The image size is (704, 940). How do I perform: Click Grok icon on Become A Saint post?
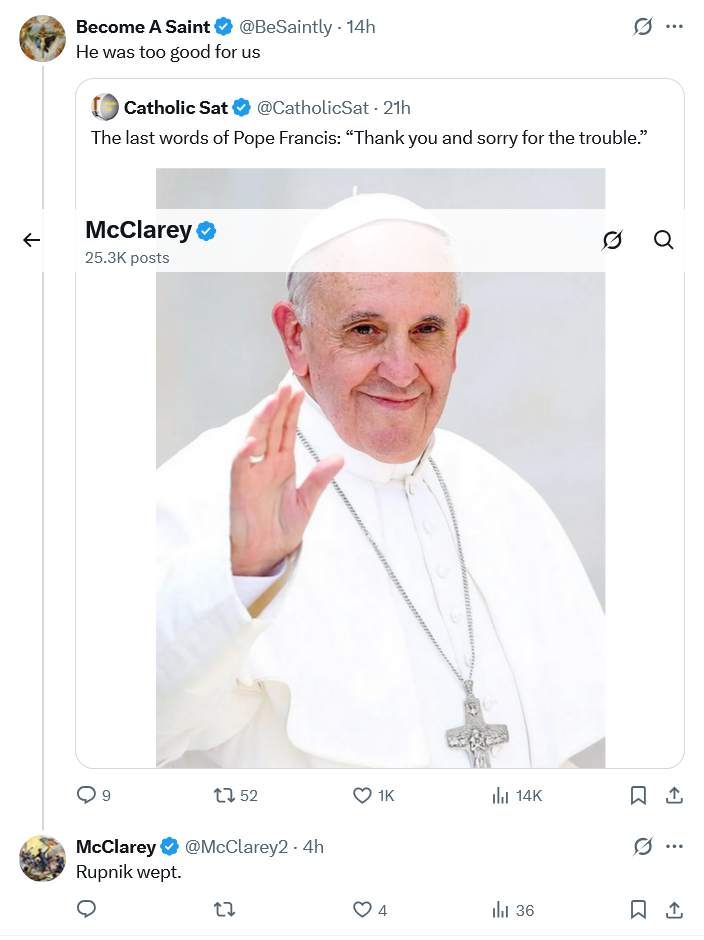click(643, 27)
